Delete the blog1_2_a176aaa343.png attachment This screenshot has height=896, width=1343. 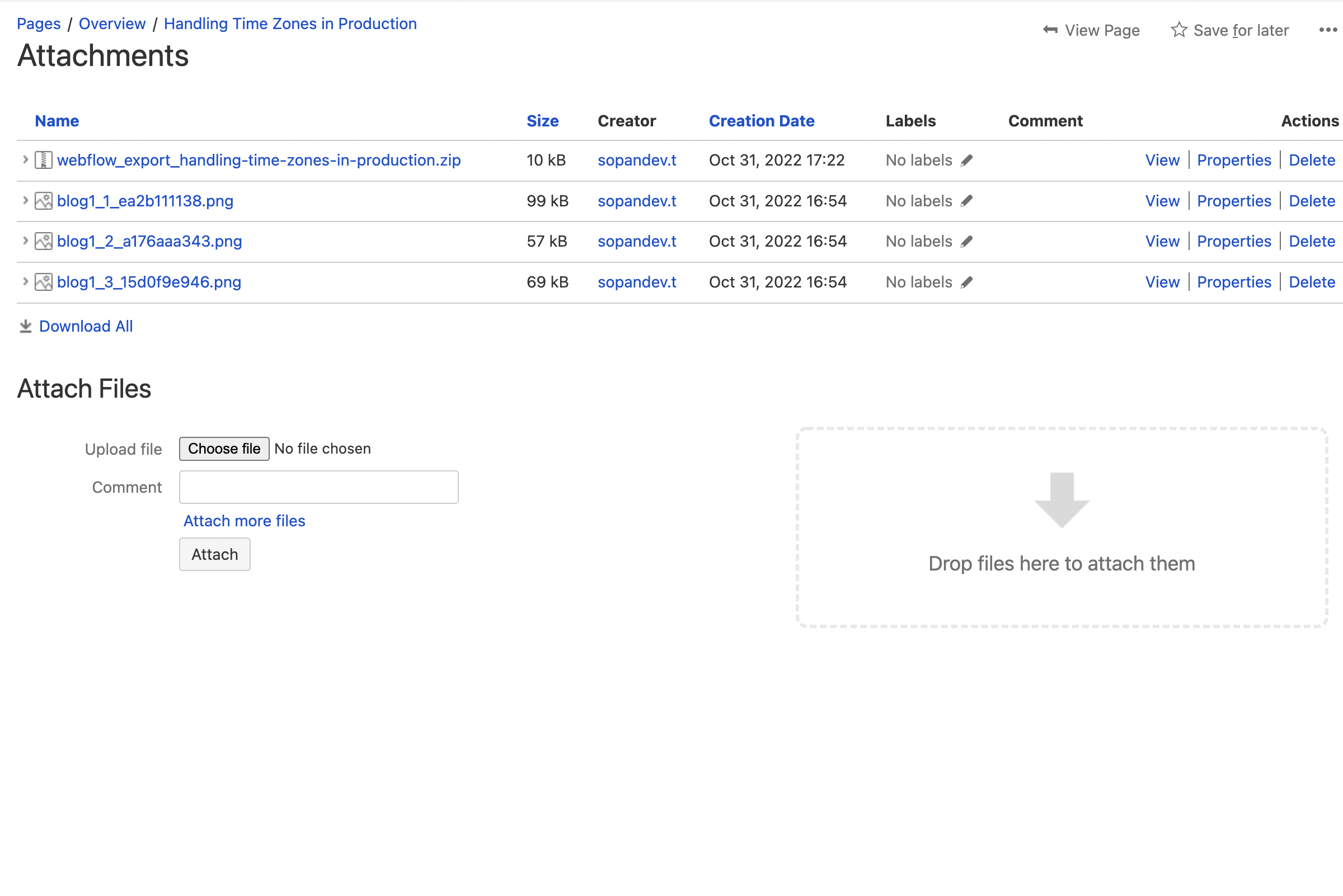click(1312, 242)
